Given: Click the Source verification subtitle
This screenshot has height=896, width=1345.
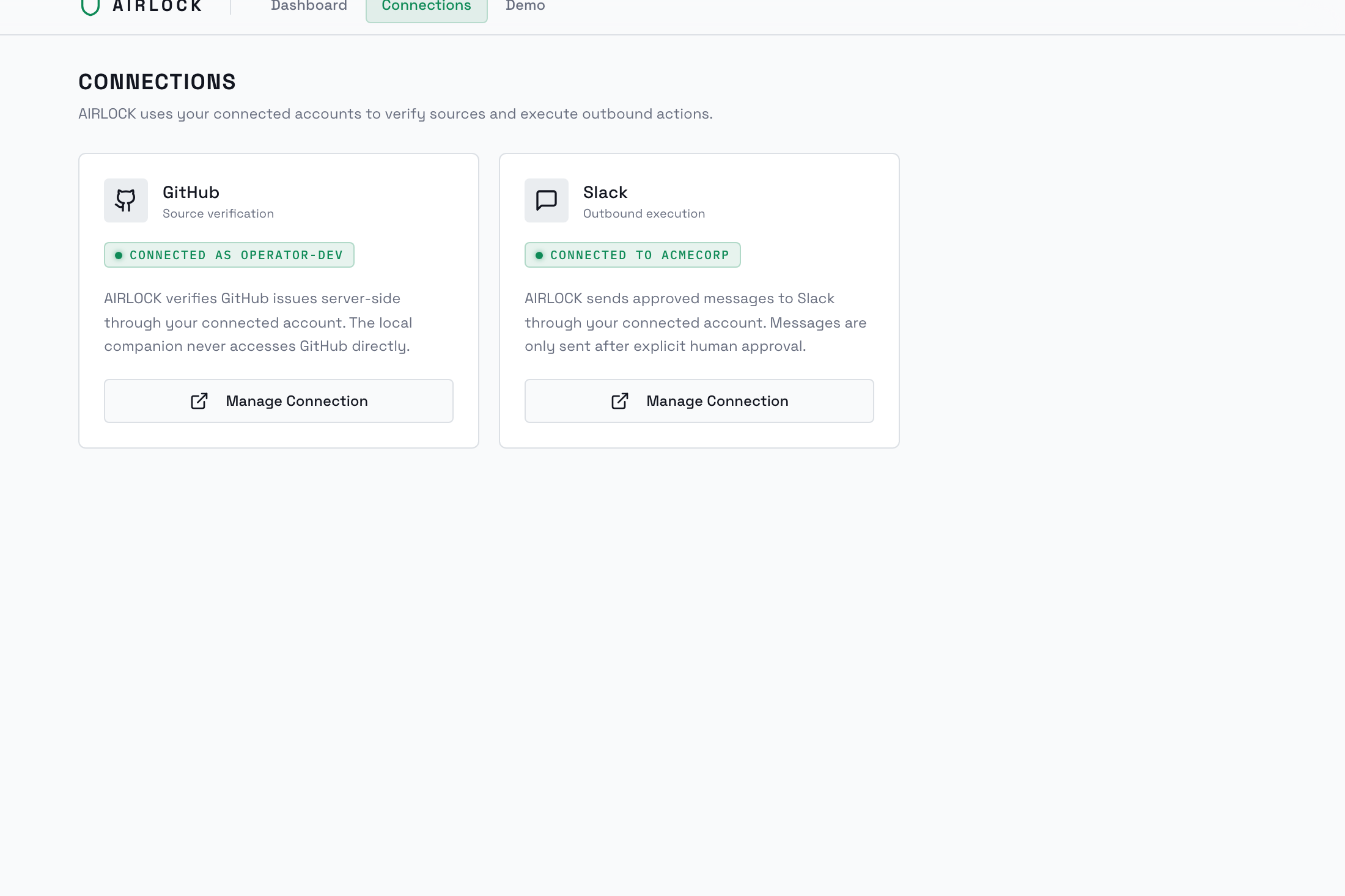Looking at the screenshot, I should [x=218, y=214].
